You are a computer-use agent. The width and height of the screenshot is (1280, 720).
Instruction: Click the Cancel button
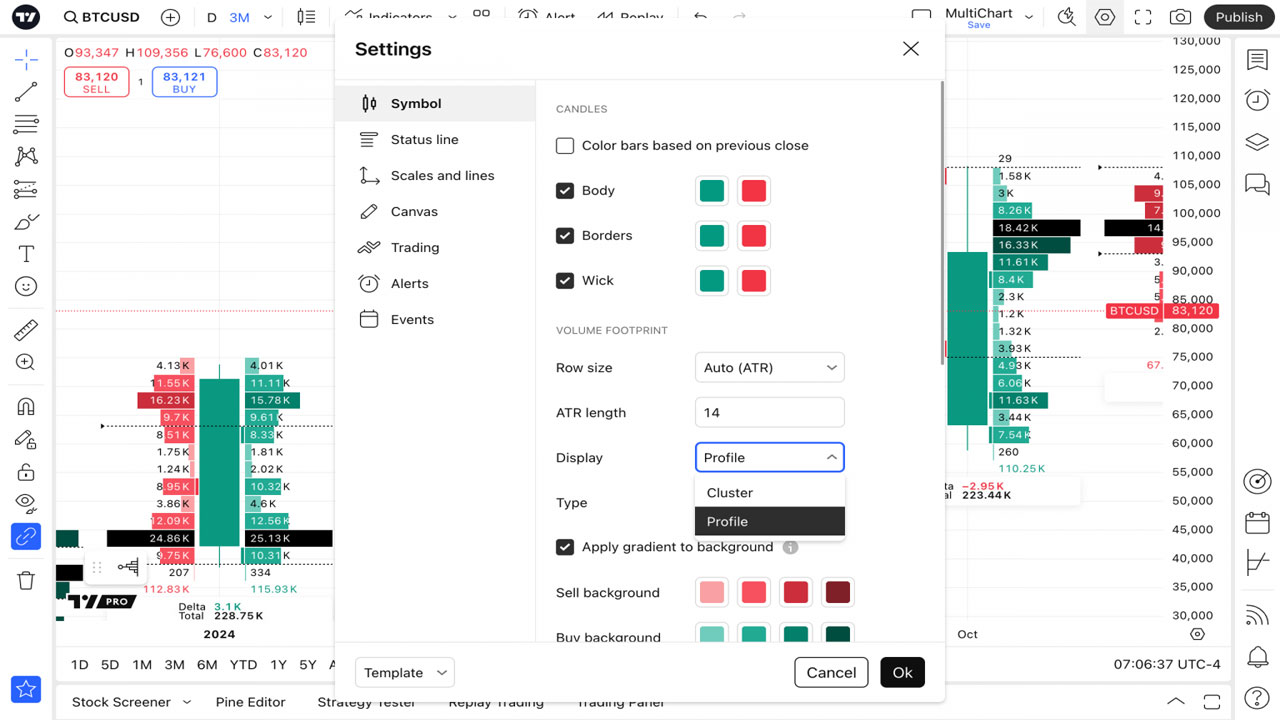(x=831, y=673)
